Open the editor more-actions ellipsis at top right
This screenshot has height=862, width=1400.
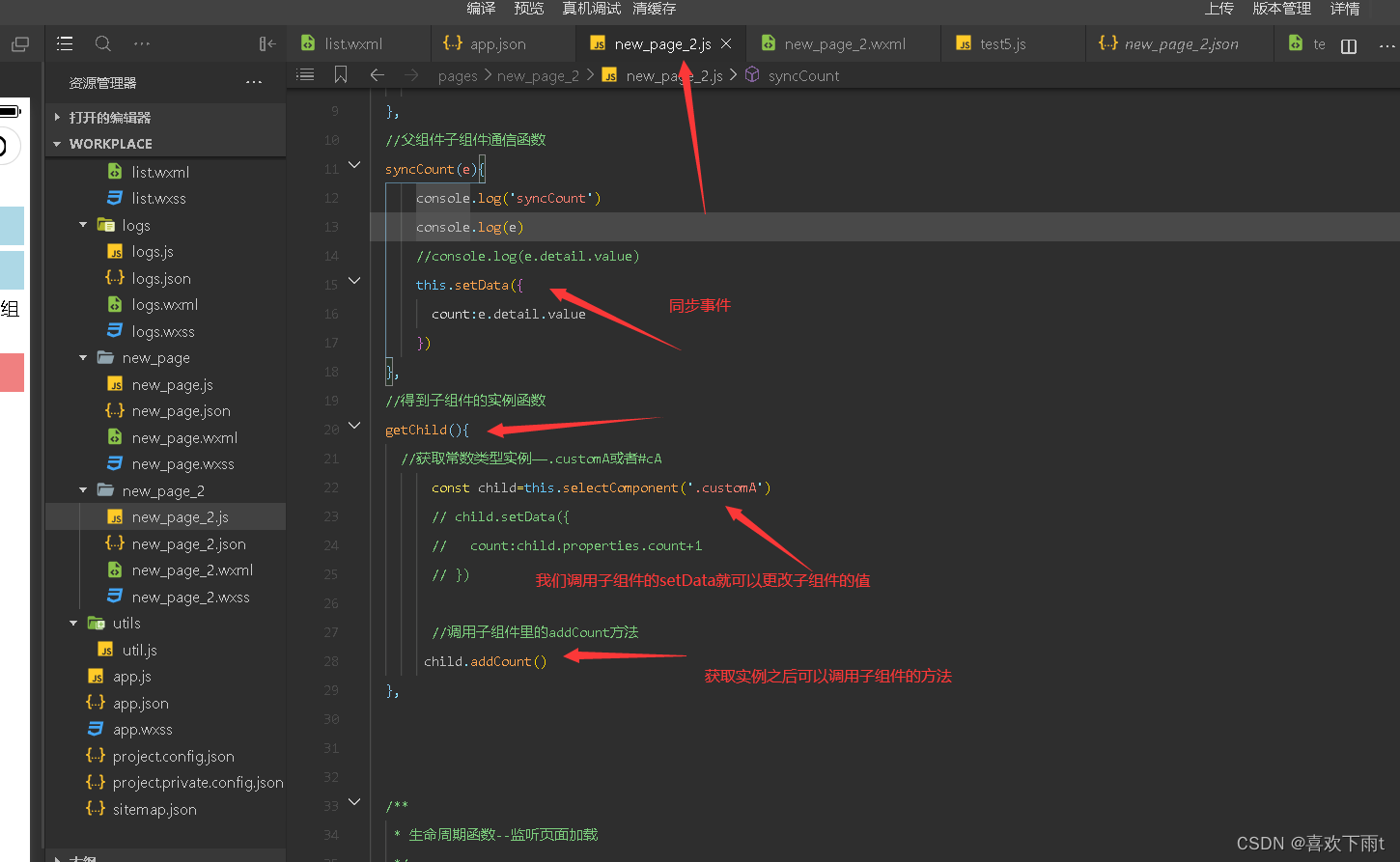(1386, 45)
